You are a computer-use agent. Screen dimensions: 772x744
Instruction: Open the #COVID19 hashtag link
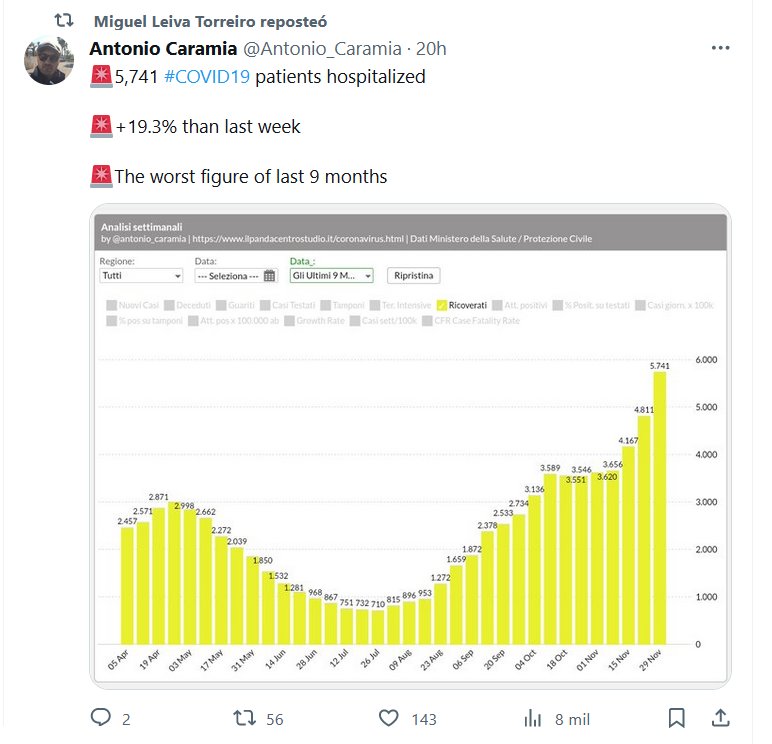coord(206,77)
